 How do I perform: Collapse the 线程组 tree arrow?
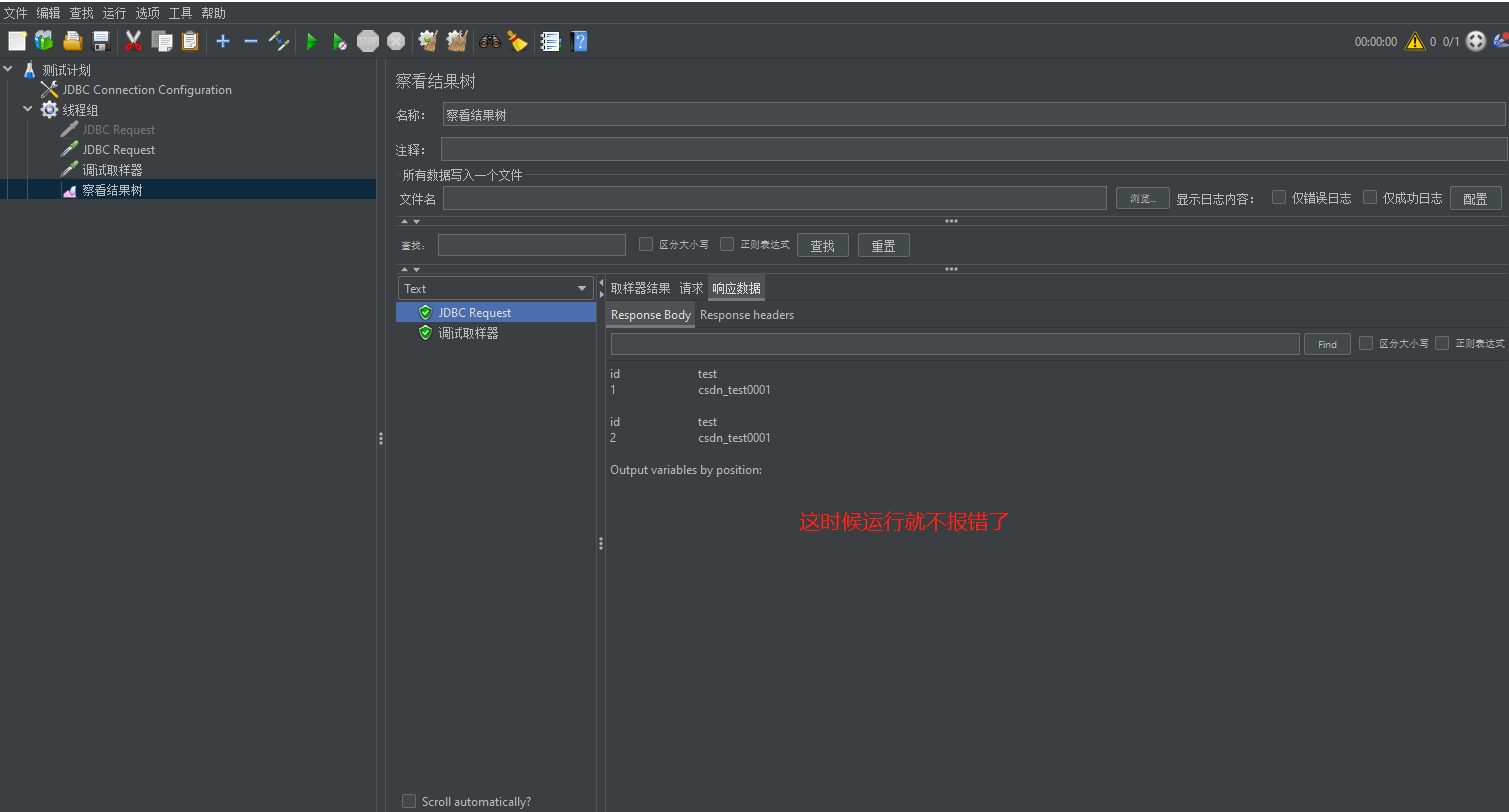pos(28,109)
